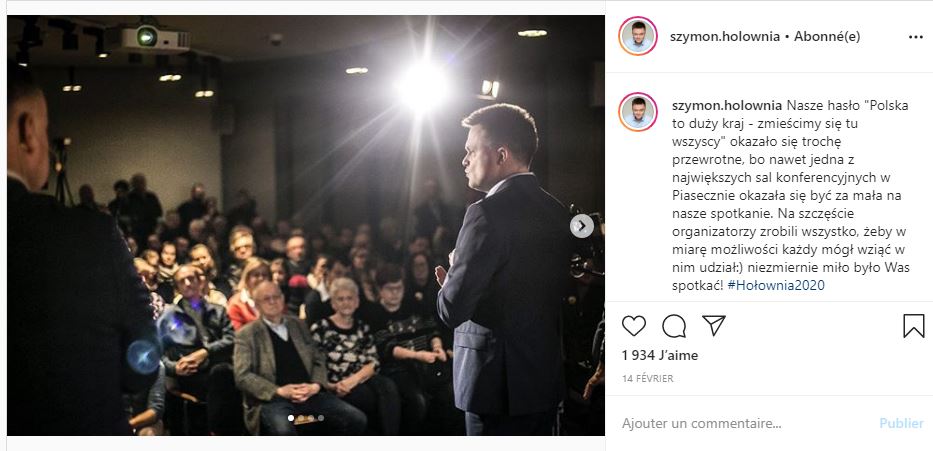Share the post using the paper plane icon
Image resolution: width=933 pixels, height=451 pixels.
point(714,325)
